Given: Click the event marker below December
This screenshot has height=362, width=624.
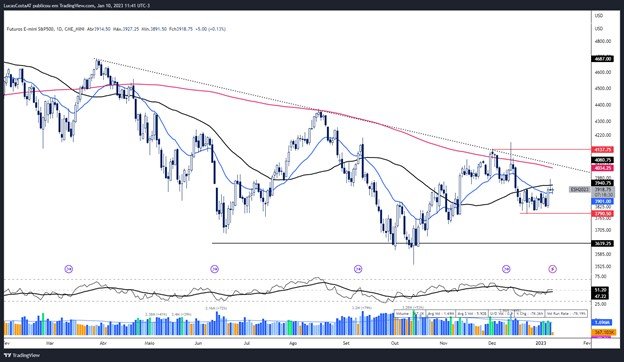Looking at the screenshot, I should click(506, 269).
